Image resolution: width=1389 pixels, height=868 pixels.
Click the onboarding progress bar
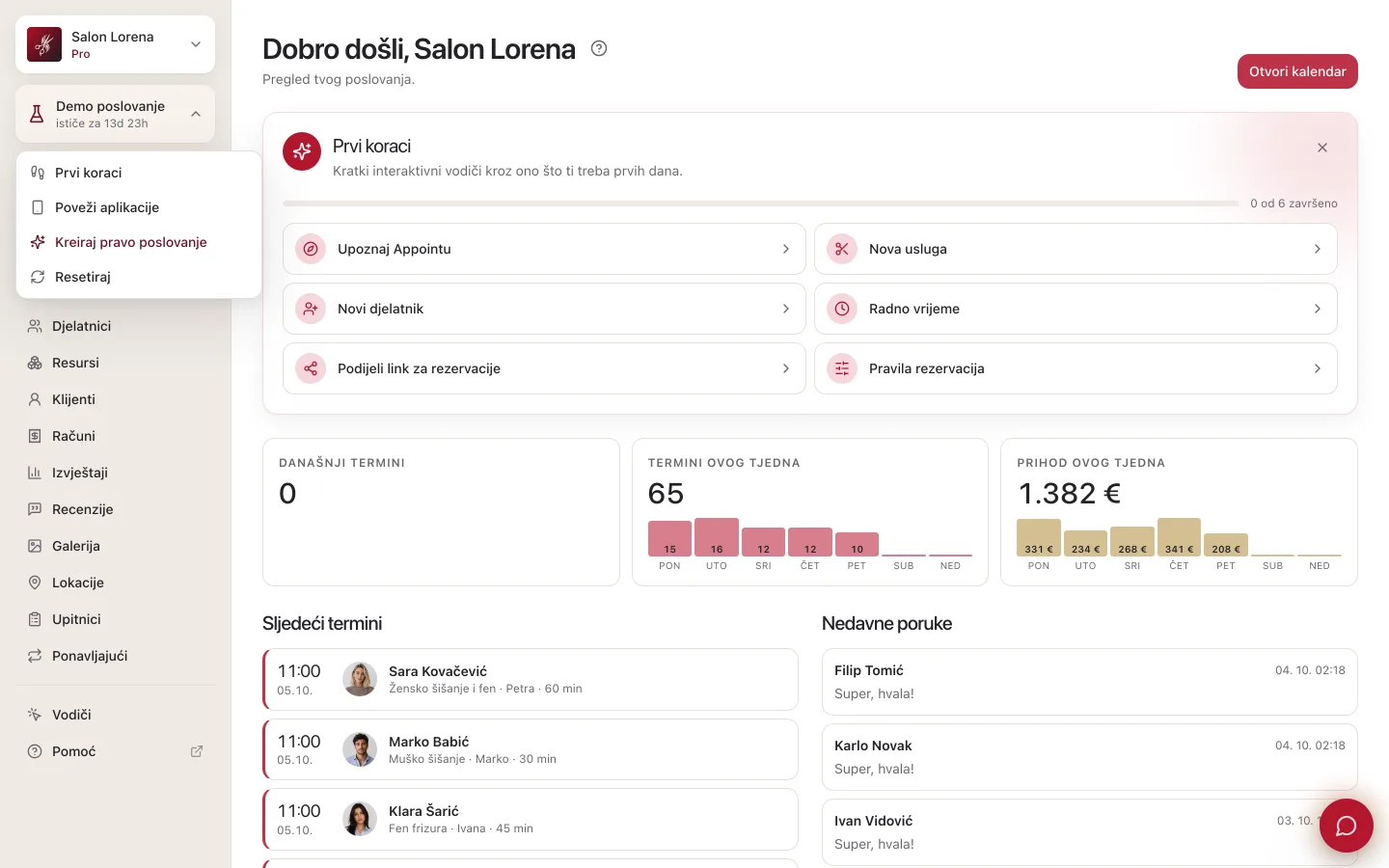coord(760,203)
